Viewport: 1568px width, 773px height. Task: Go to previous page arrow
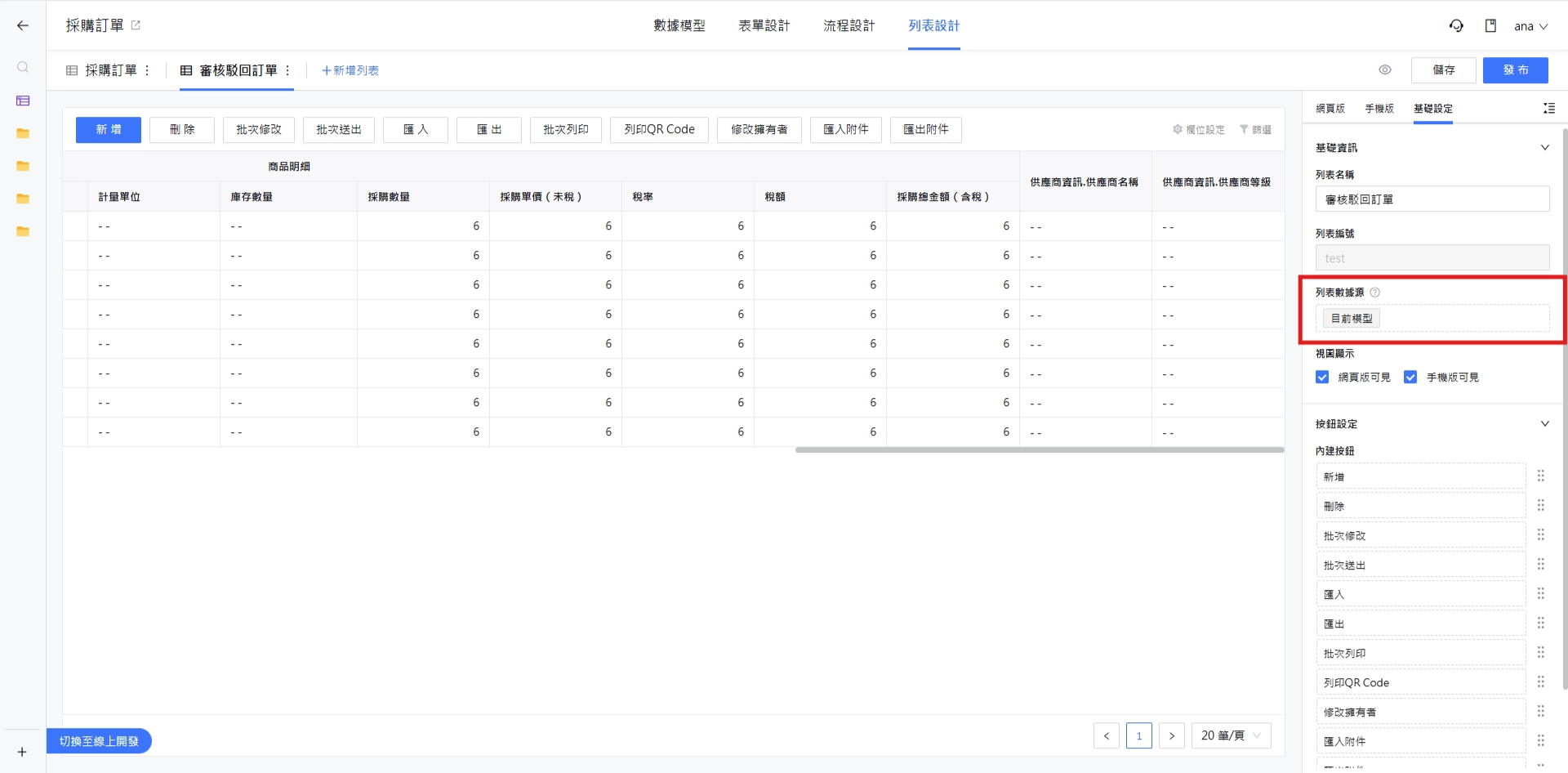coord(1107,735)
